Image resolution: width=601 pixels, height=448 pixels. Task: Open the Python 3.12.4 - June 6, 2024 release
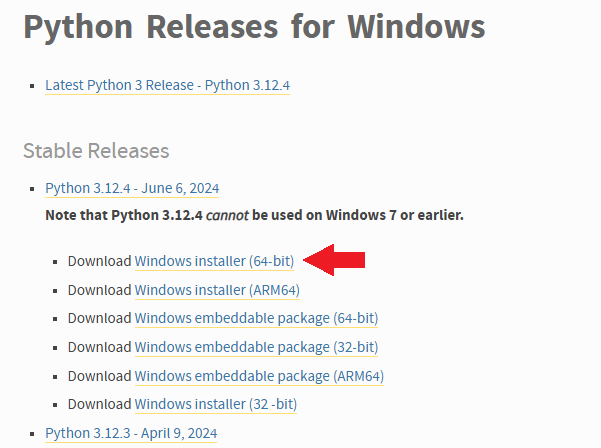[132, 188]
